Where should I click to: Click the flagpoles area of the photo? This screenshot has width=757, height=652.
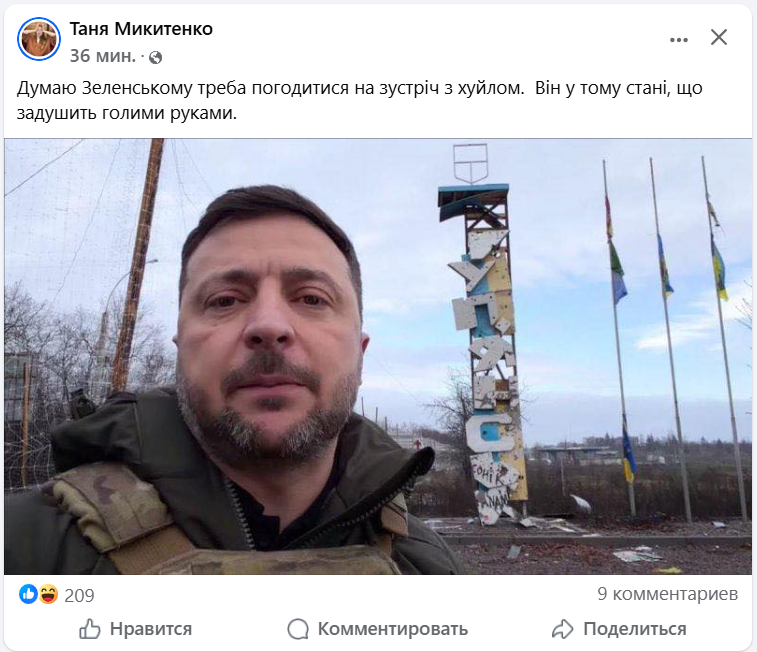pos(673,338)
